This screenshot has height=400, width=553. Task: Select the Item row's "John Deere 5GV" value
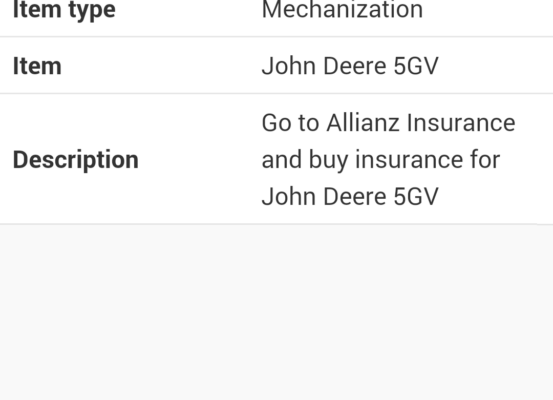click(x=350, y=66)
